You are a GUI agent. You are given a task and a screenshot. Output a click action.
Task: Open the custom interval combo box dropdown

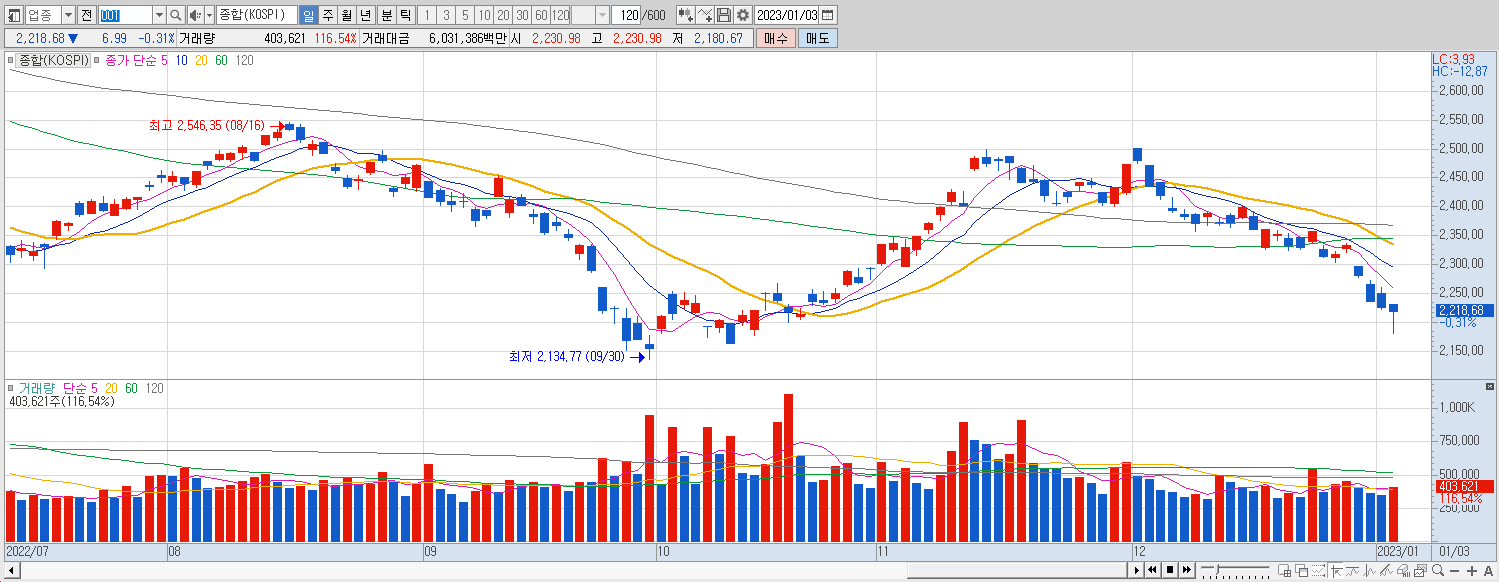pos(602,15)
